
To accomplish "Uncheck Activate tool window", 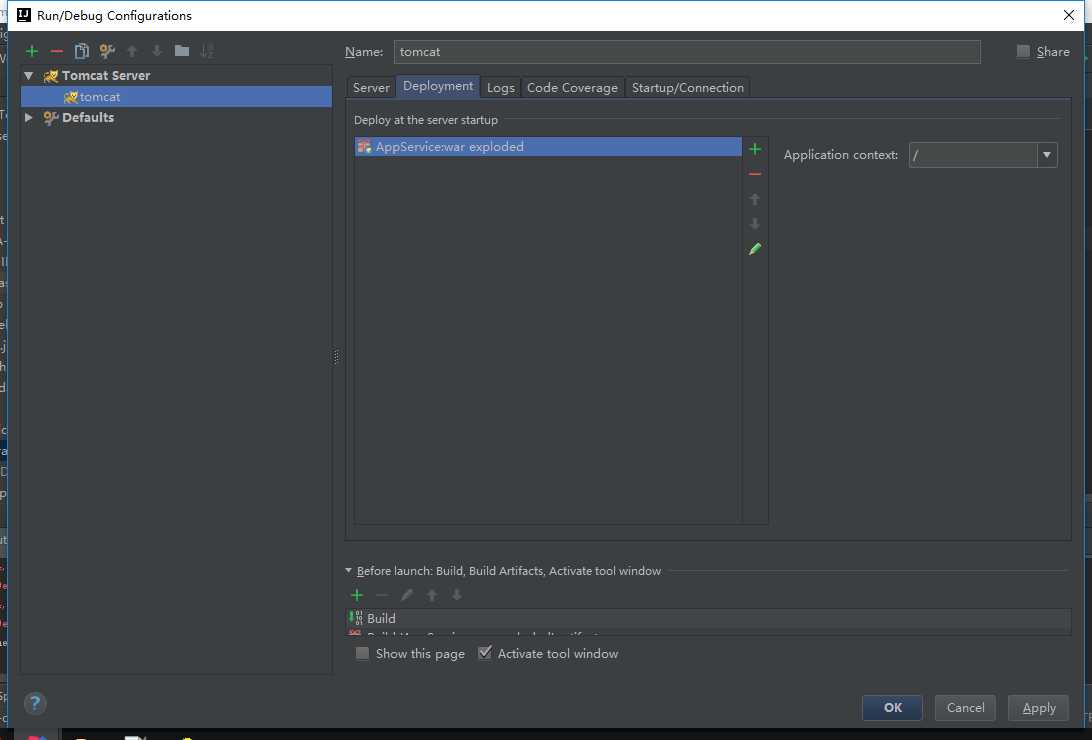I will (x=485, y=653).
